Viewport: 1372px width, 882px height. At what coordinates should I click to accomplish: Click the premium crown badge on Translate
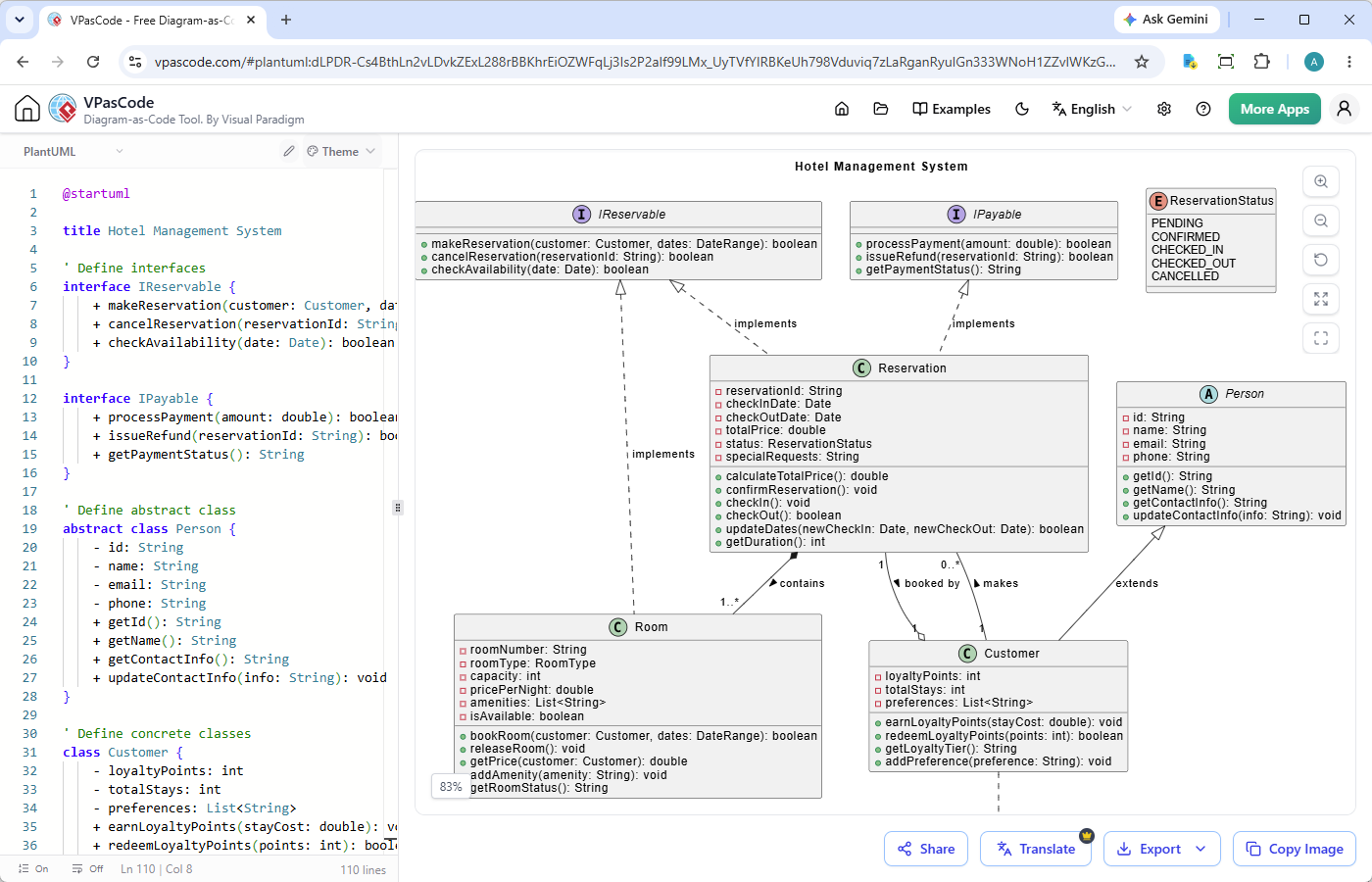click(x=1087, y=836)
